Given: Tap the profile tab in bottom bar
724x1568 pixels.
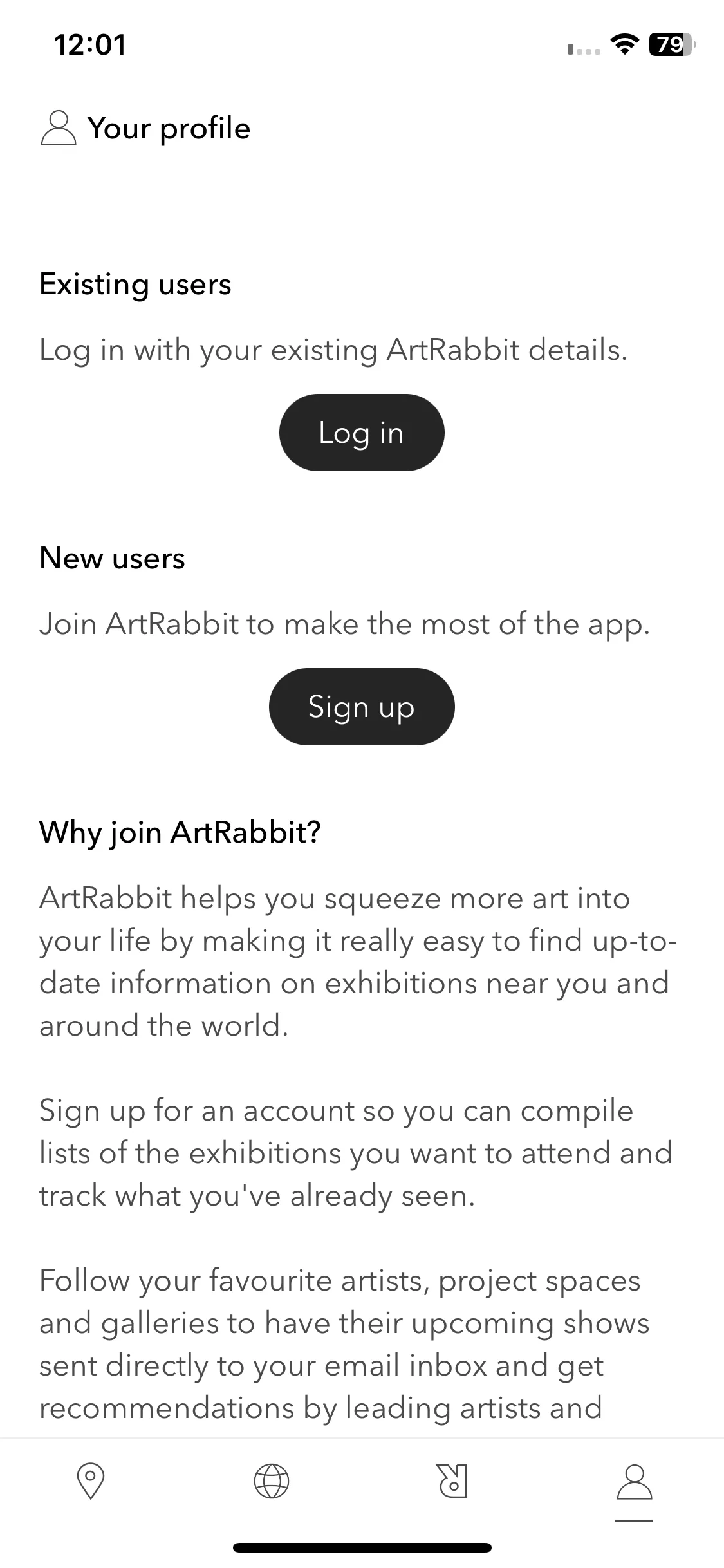Looking at the screenshot, I should [635, 1481].
